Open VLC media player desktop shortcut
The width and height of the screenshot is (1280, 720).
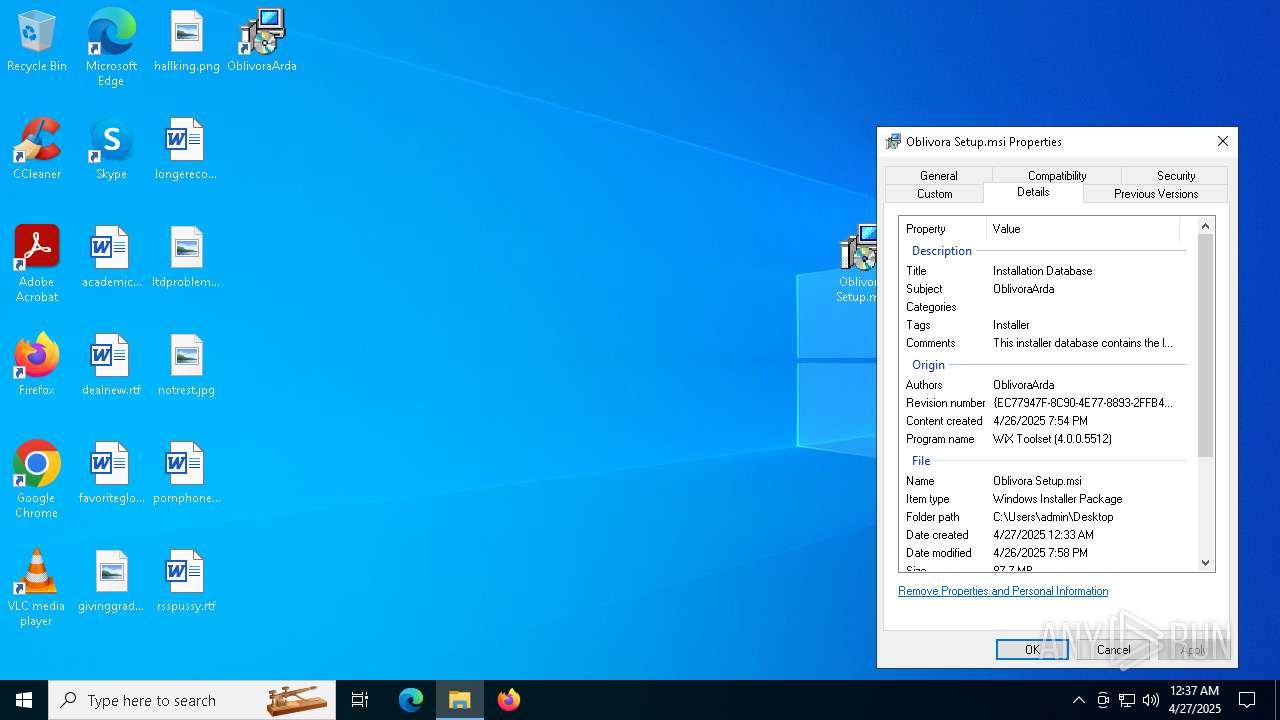point(37,589)
